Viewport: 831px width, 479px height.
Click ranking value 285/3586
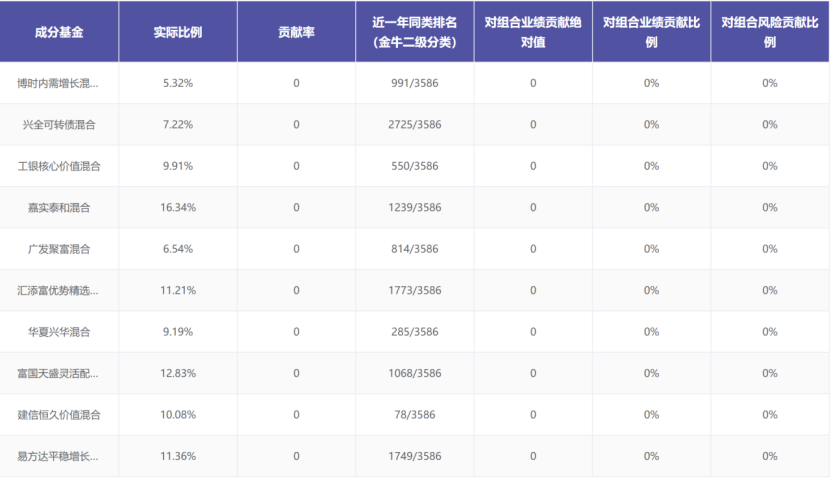click(415, 332)
